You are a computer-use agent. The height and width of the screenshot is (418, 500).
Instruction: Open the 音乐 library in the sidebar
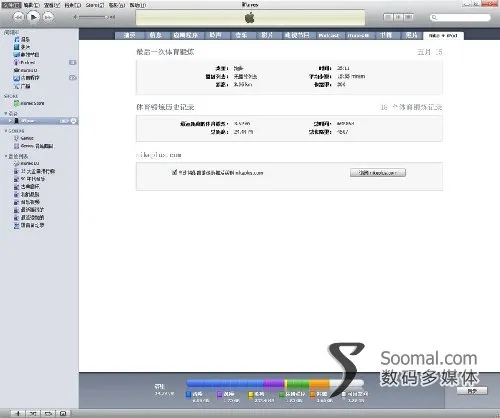[x=21, y=39]
